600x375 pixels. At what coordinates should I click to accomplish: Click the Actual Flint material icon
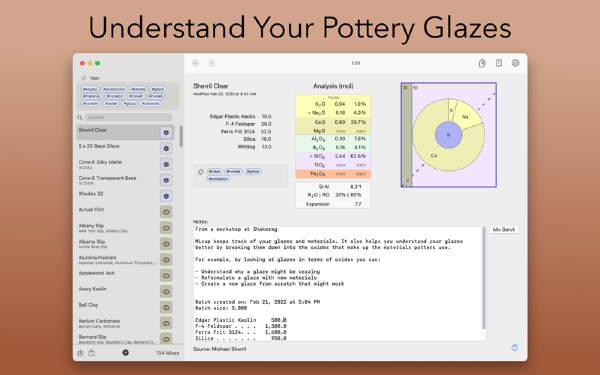click(x=166, y=212)
